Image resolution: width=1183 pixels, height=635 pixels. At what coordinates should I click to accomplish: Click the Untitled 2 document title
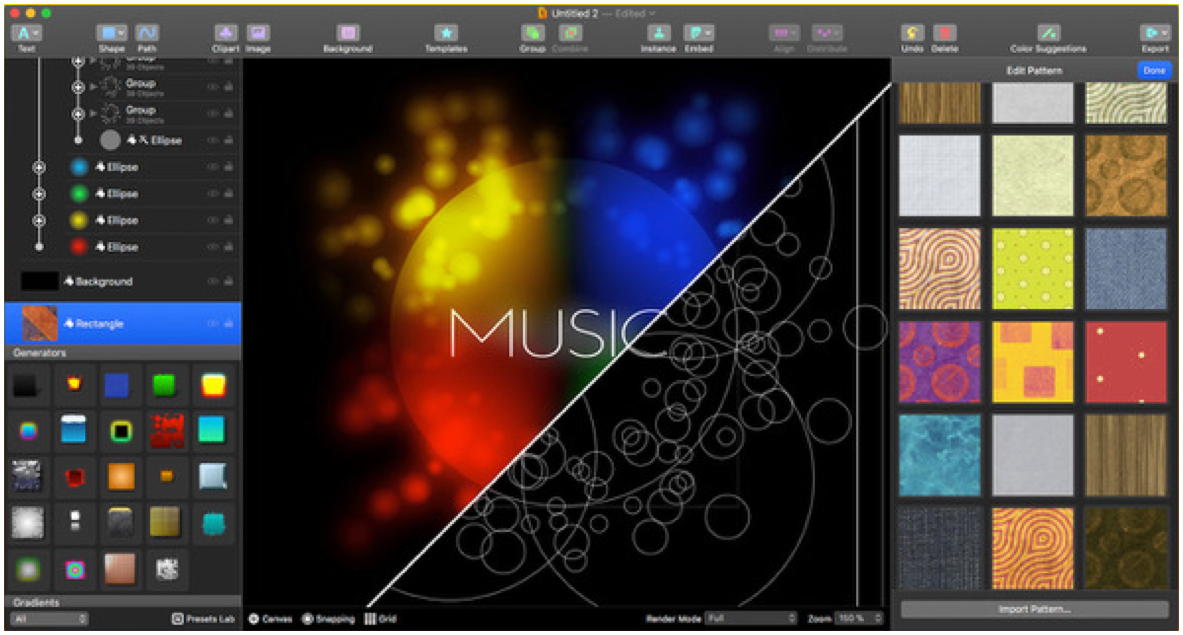coord(575,14)
